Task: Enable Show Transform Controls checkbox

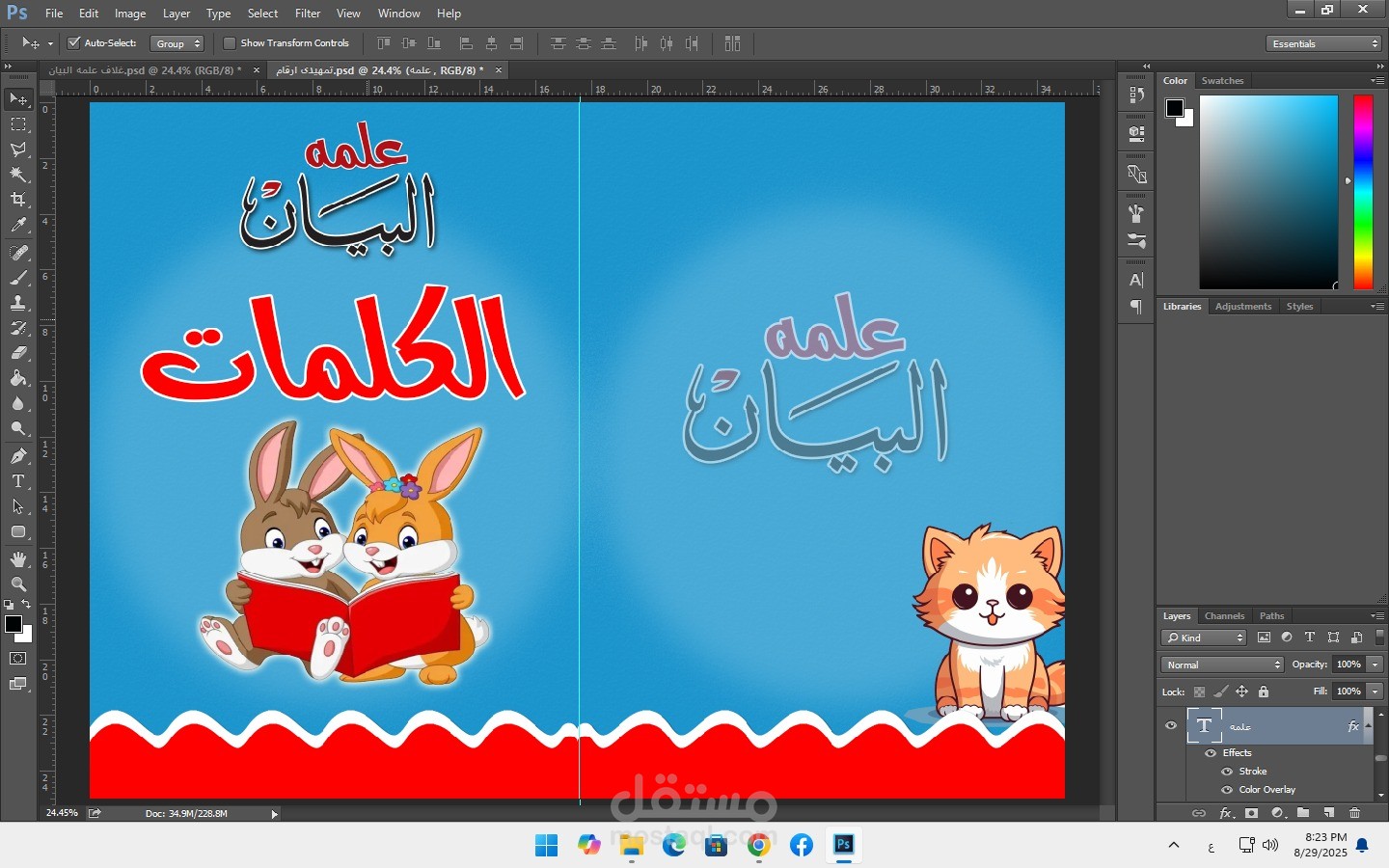Action: click(x=230, y=43)
